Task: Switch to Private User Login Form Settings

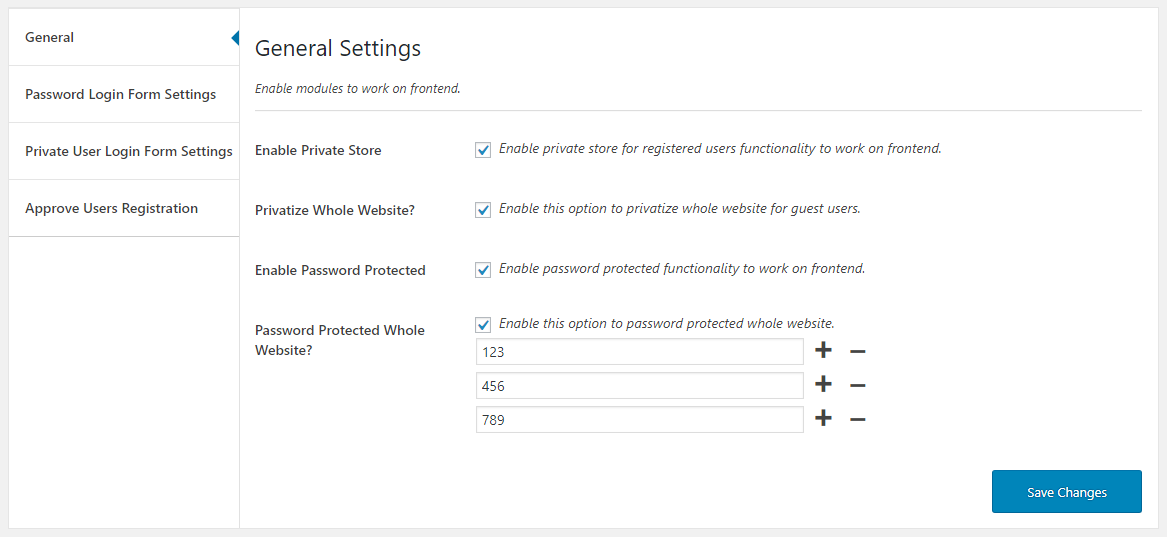Action: [128, 152]
